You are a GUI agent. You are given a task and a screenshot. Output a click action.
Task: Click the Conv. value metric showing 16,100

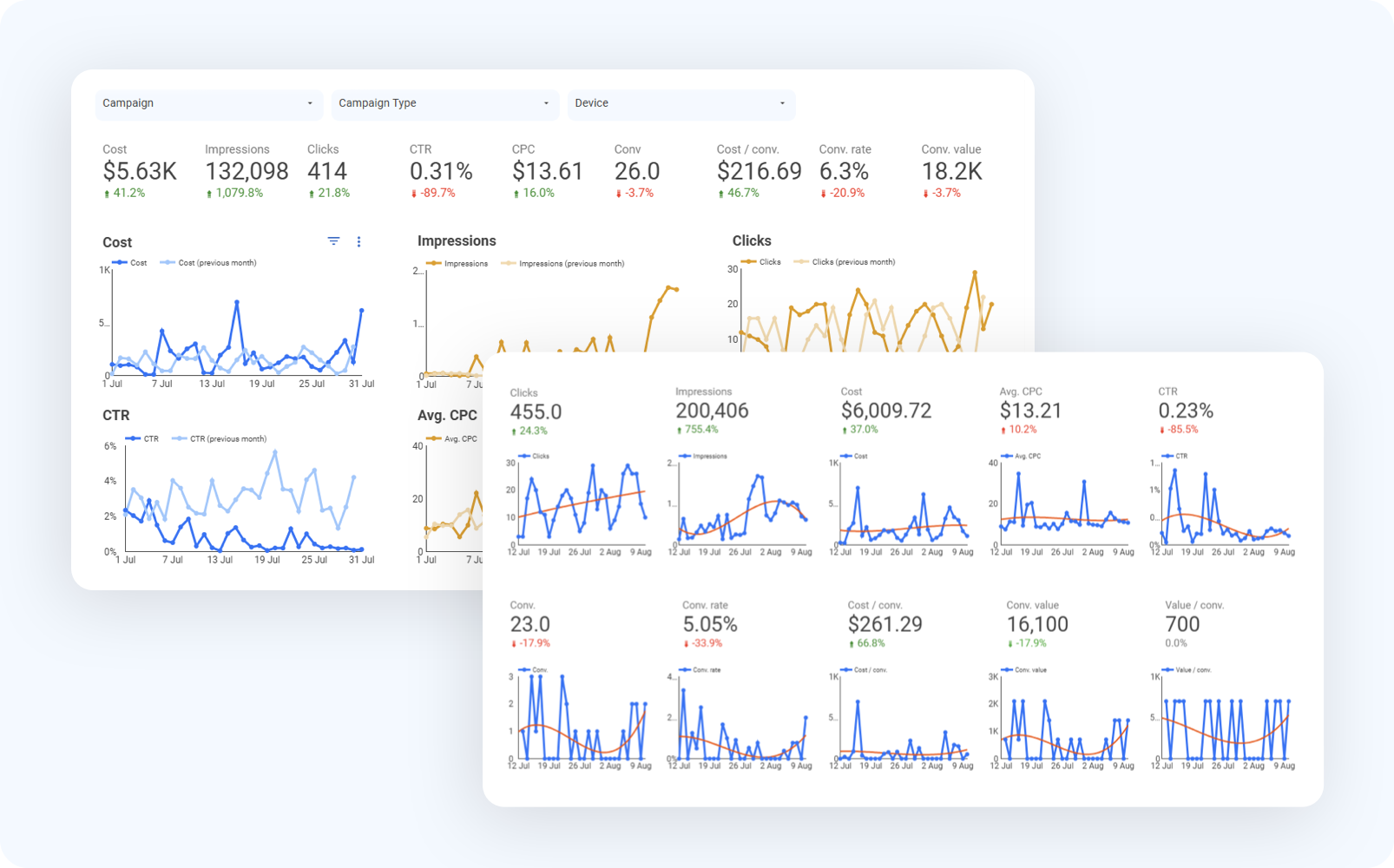(x=1040, y=623)
